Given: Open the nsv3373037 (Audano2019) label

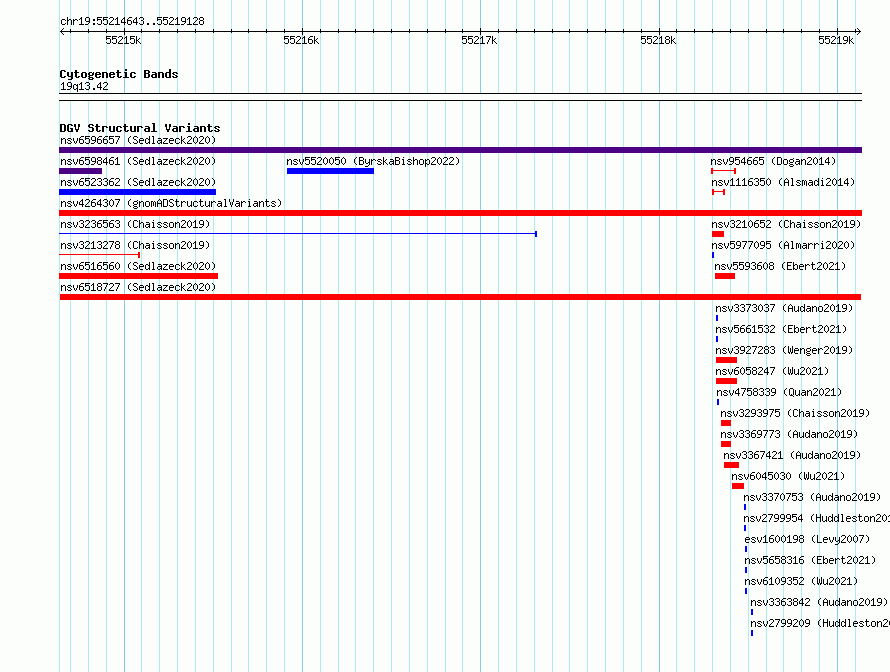Looking at the screenshot, I should [x=784, y=308].
